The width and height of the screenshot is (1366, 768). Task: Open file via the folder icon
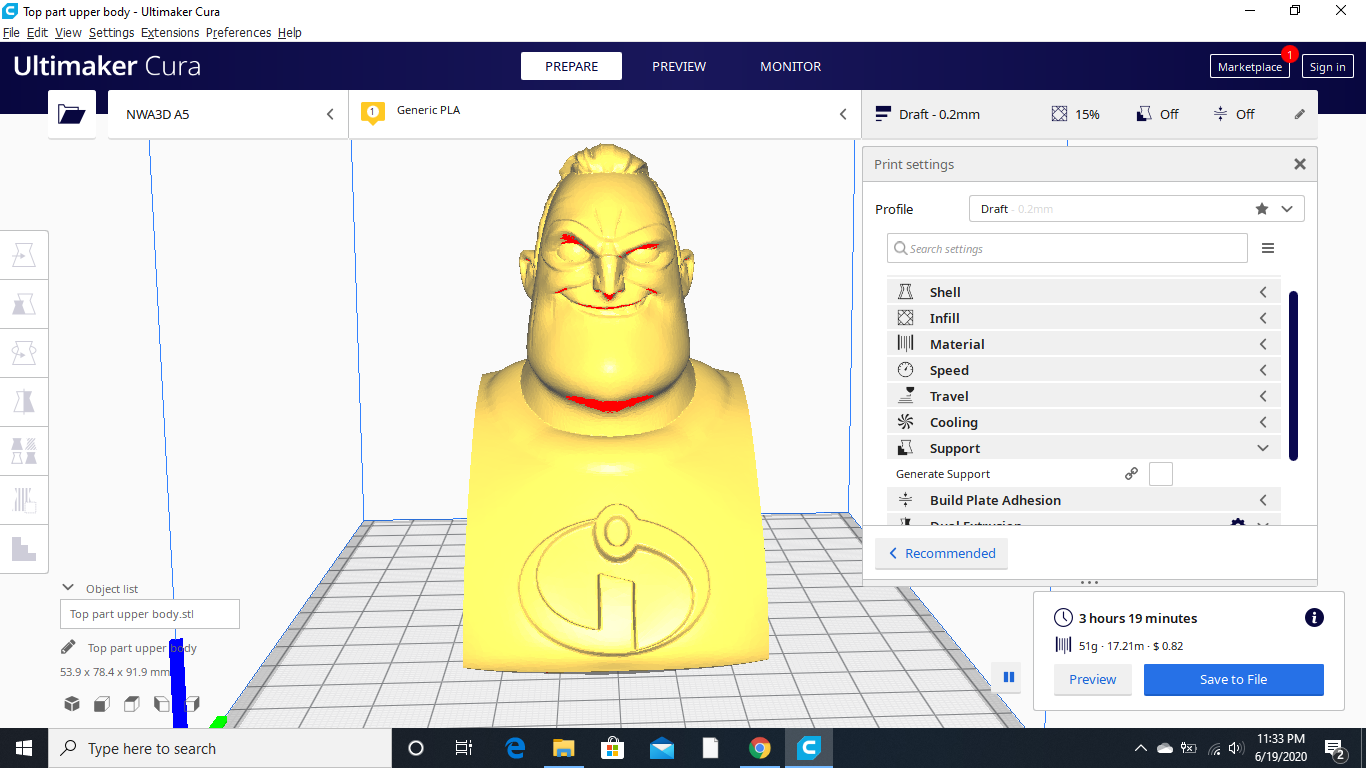[x=72, y=114]
